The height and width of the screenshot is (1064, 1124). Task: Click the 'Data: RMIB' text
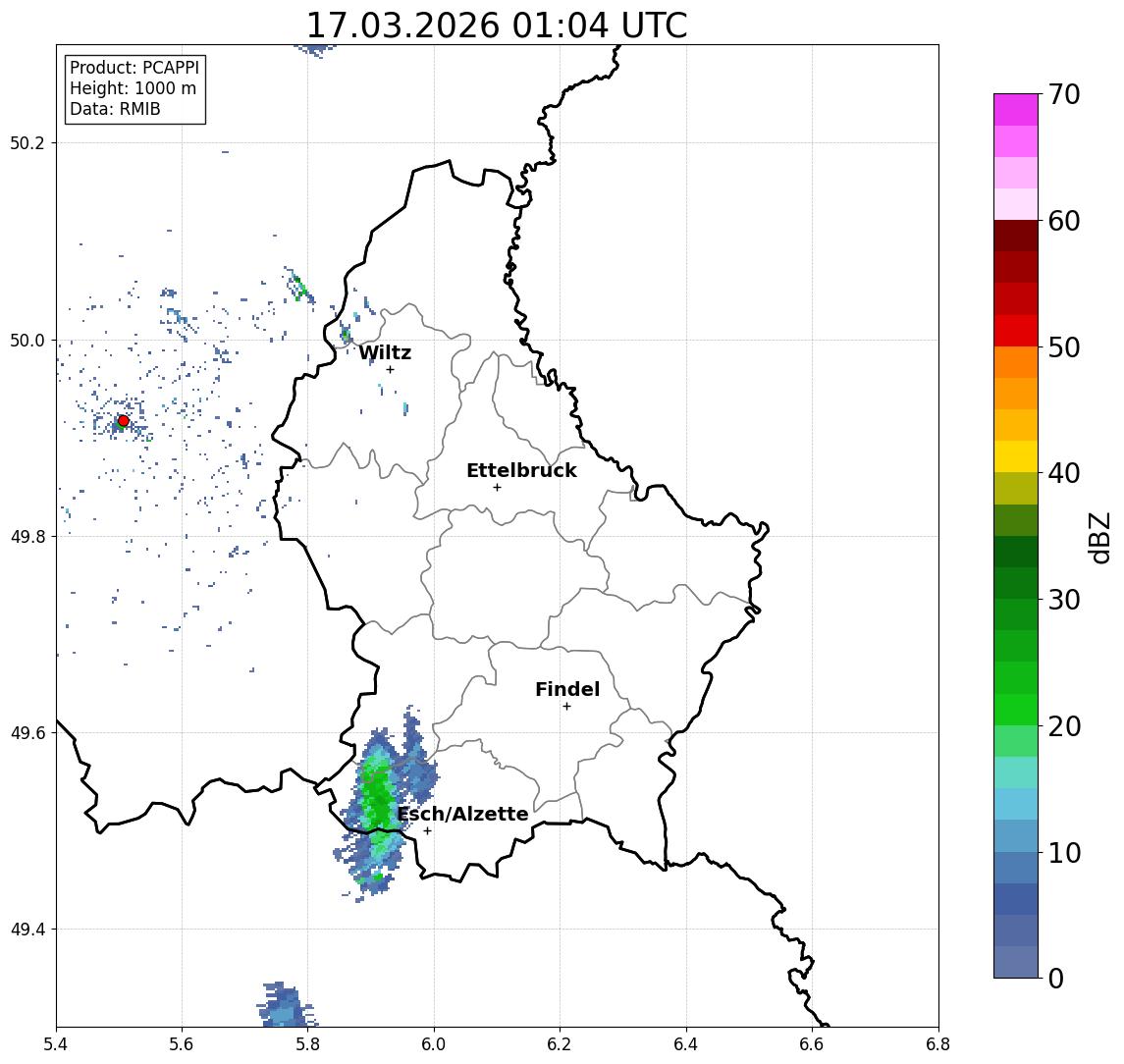pos(115,109)
